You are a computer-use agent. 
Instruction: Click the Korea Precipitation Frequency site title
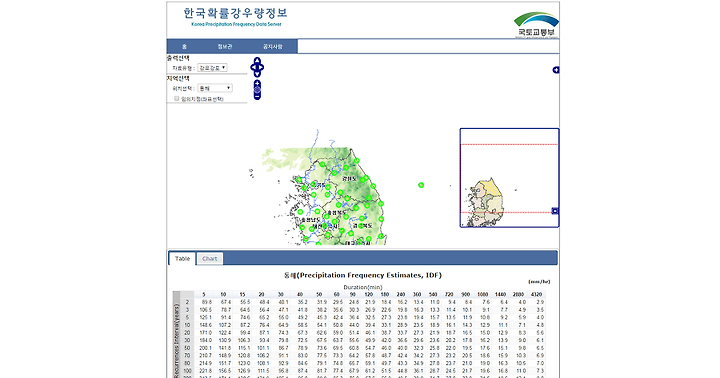(236, 17)
